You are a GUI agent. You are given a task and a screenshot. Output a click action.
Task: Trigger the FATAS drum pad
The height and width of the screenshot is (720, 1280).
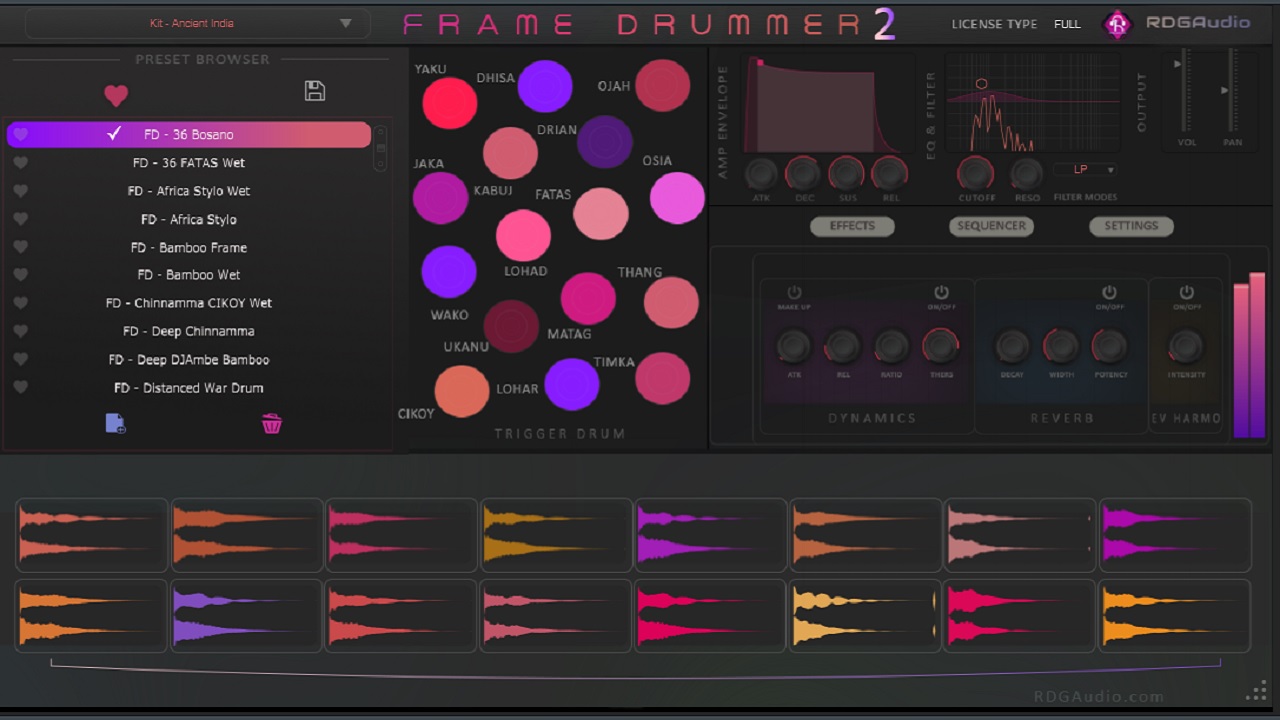tap(601, 213)
